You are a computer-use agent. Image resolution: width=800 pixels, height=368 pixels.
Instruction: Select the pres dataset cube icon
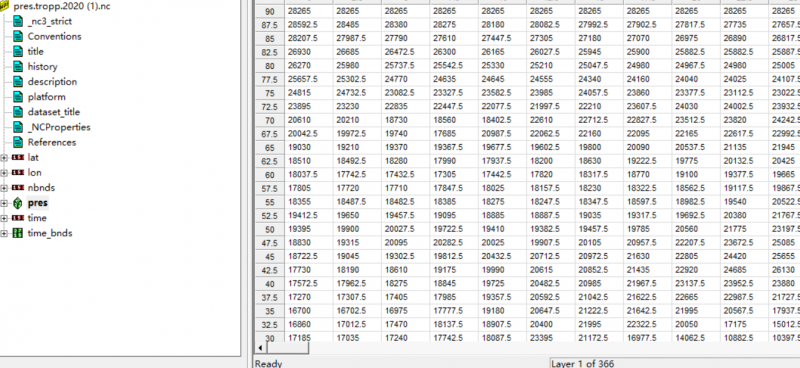[x=18, y=203]
